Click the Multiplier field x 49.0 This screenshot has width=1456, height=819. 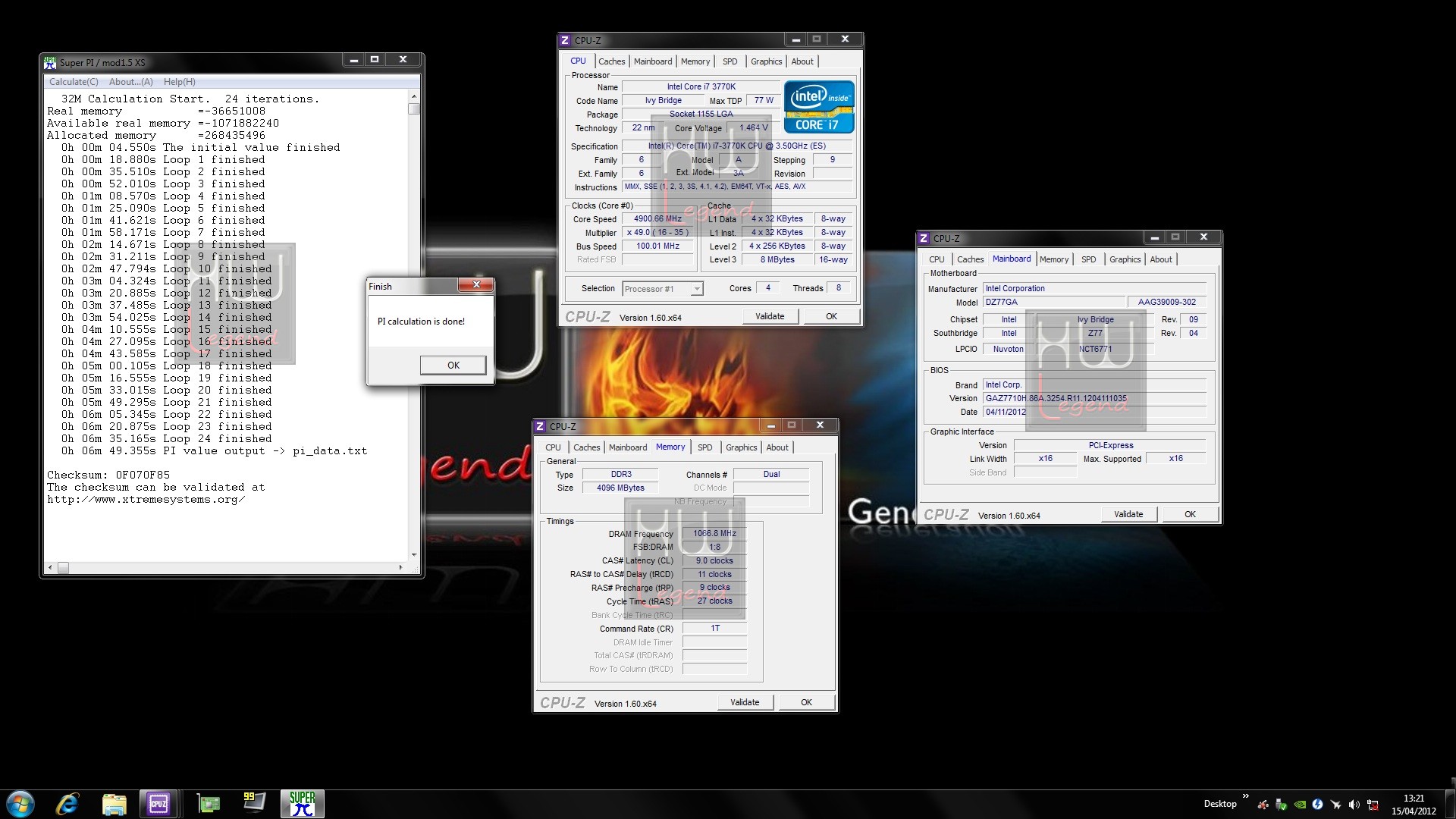[657, 232]
